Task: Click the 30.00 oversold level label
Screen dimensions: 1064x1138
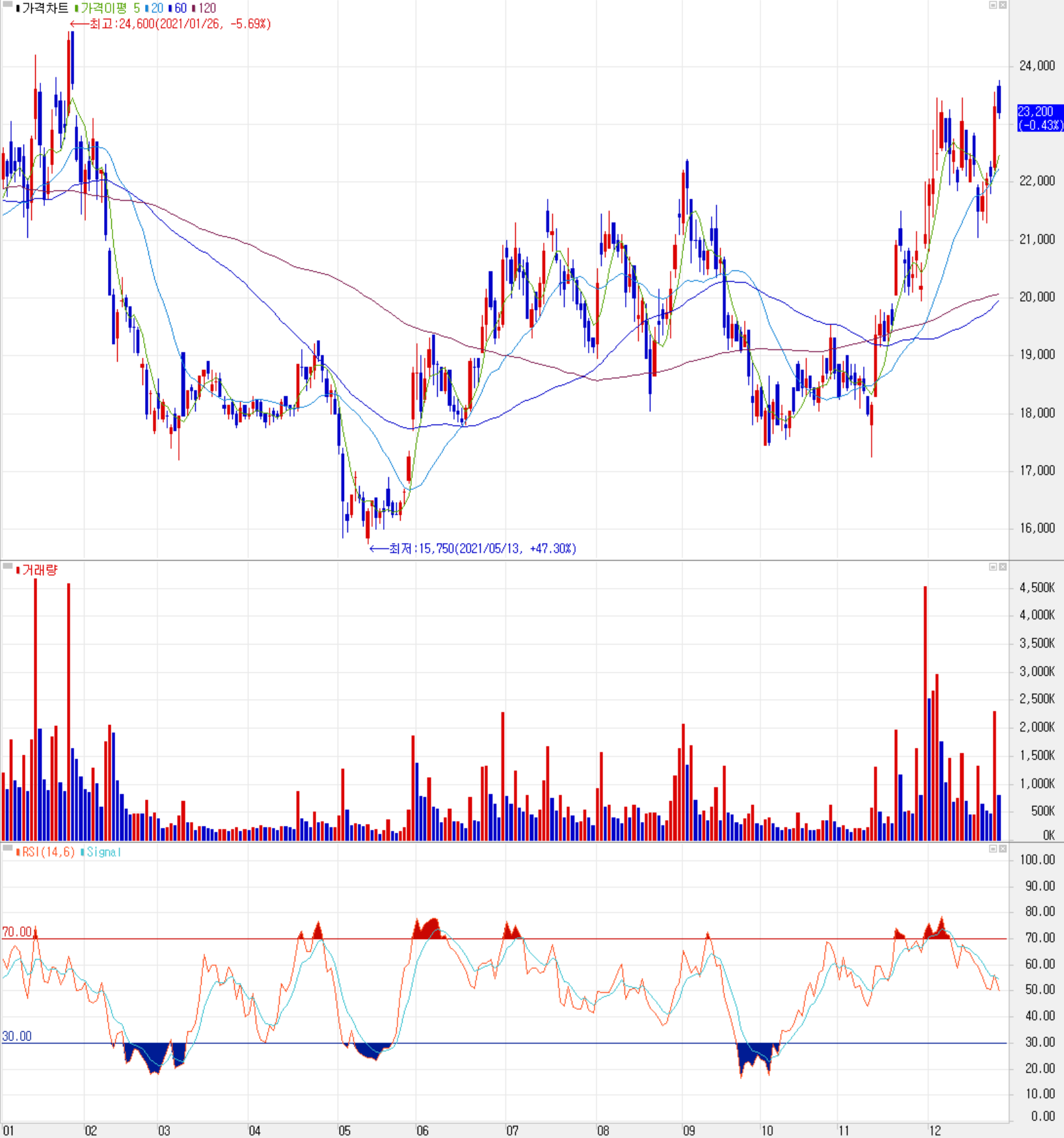Action: [x=17, y=1037]
